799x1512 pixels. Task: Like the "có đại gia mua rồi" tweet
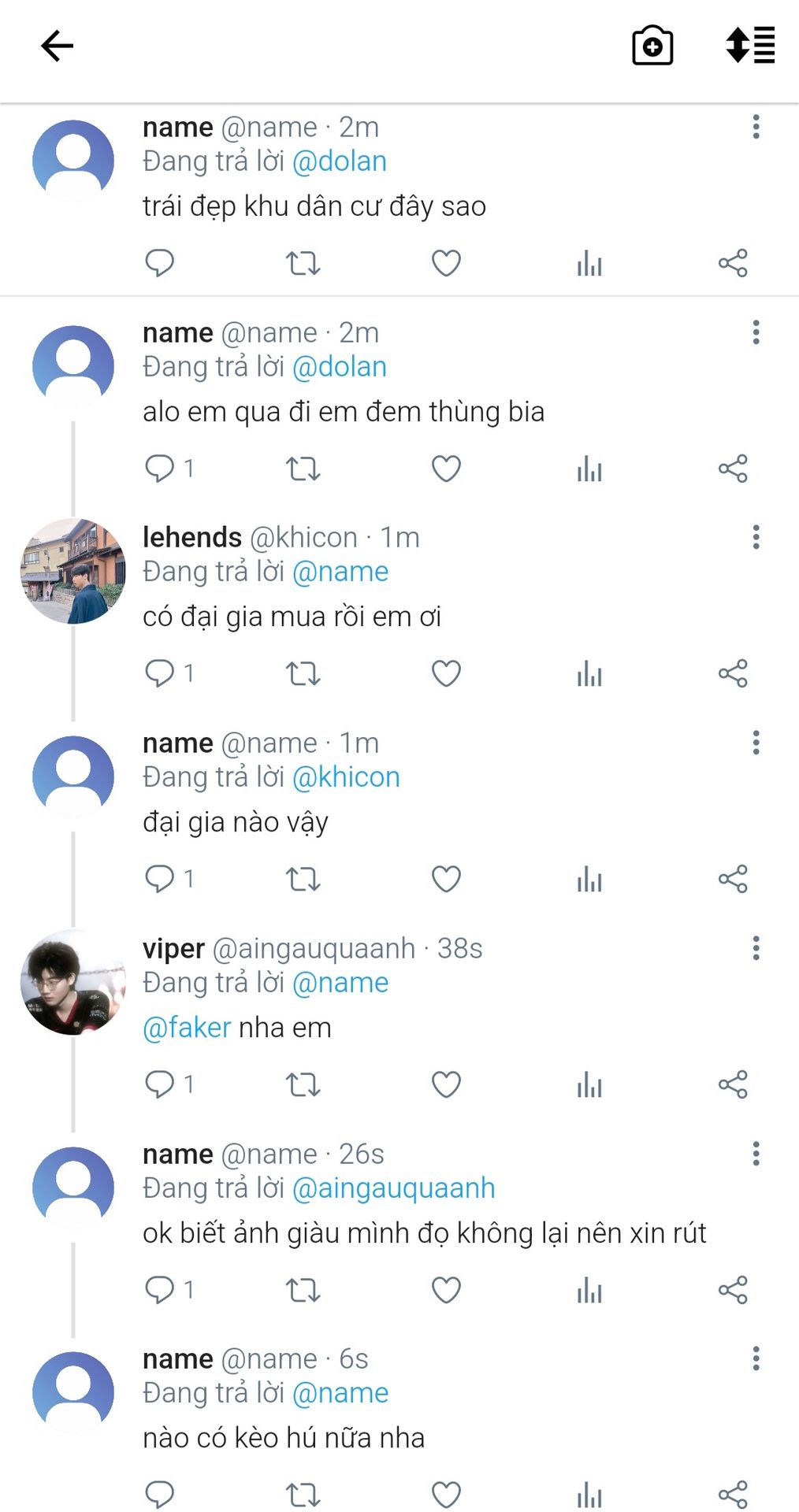[x=446, y=673]
